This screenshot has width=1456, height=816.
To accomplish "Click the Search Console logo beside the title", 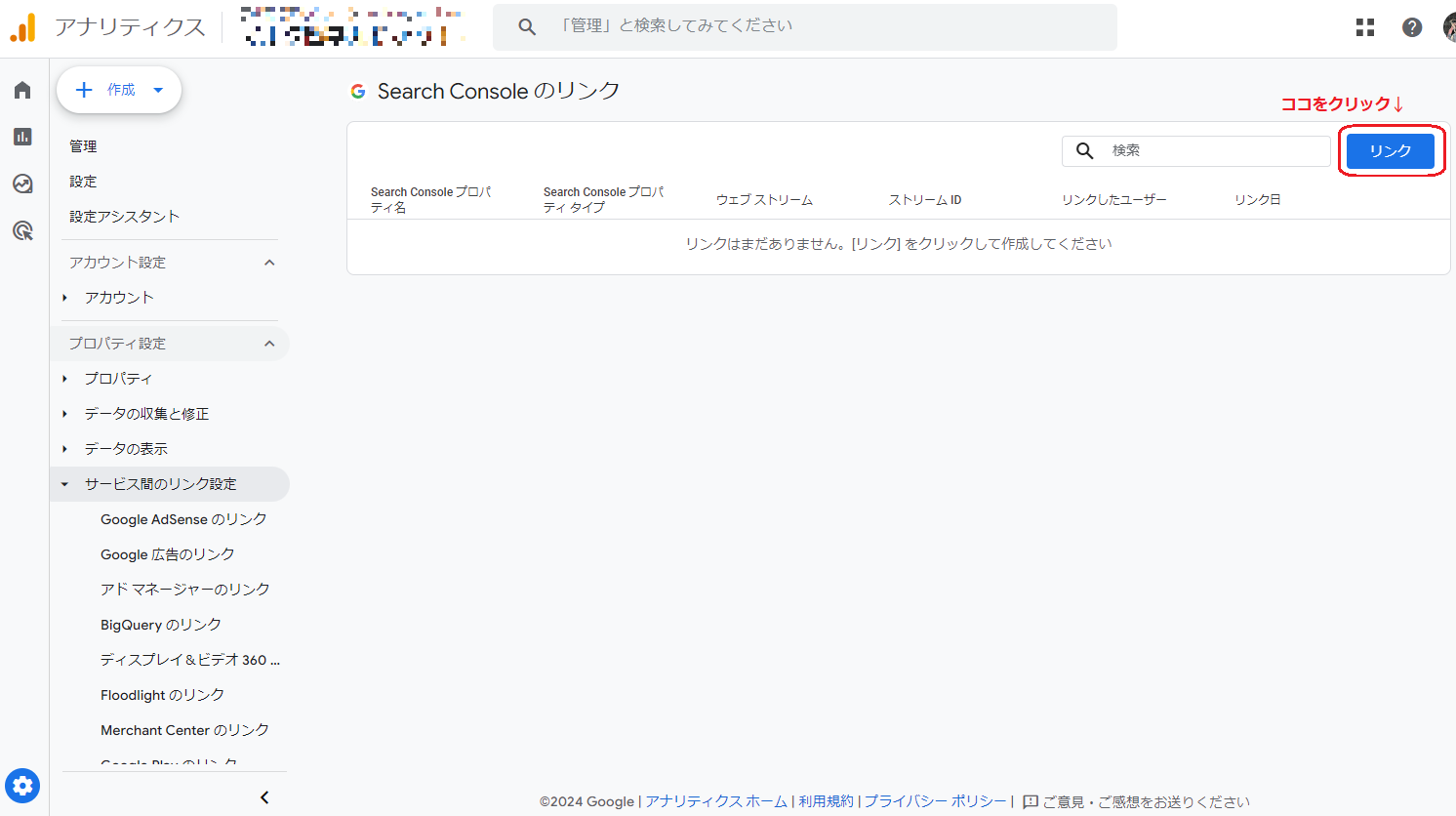I will click(358, 91).
